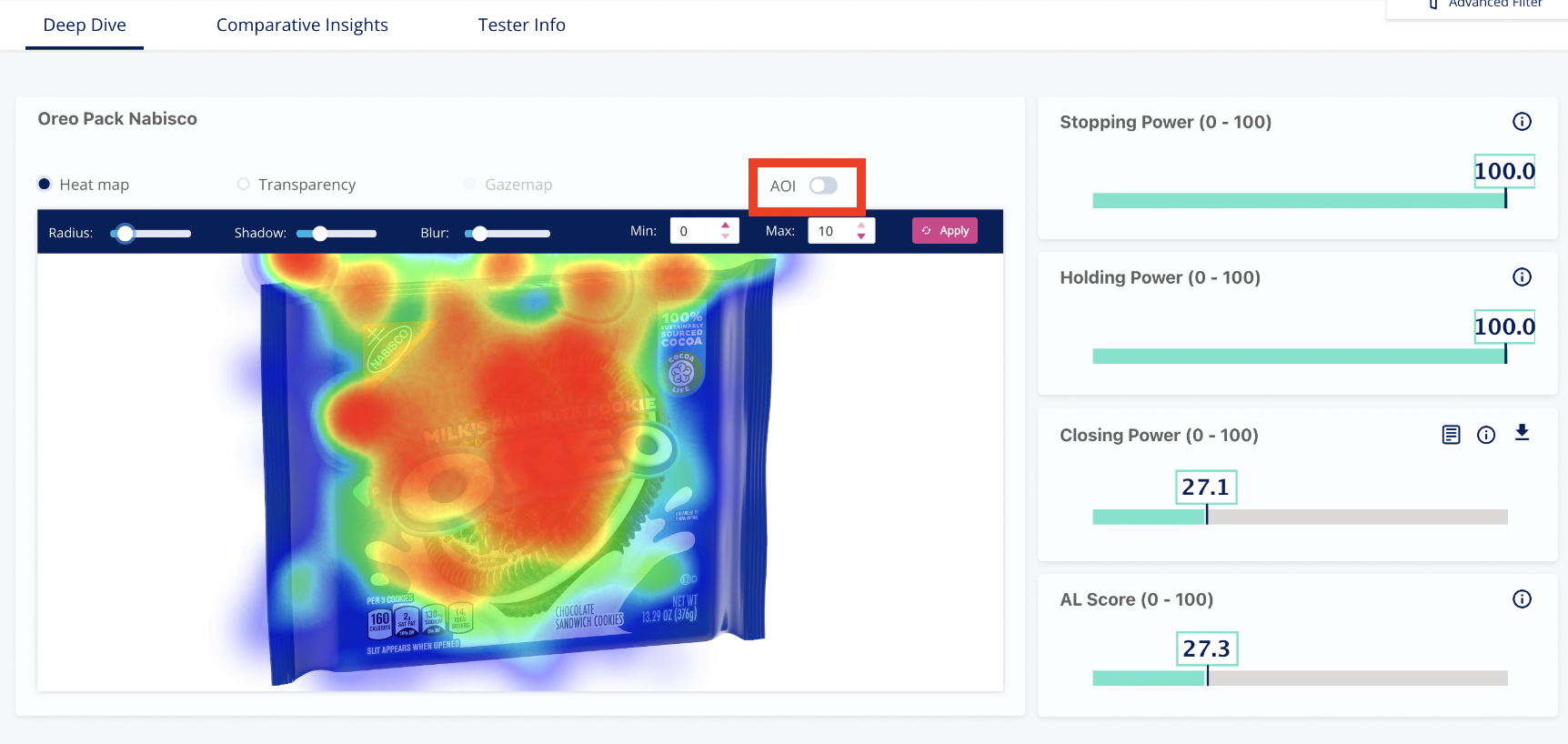
Task: Click the Radius slider handle
Action: (x=126, y=234)
